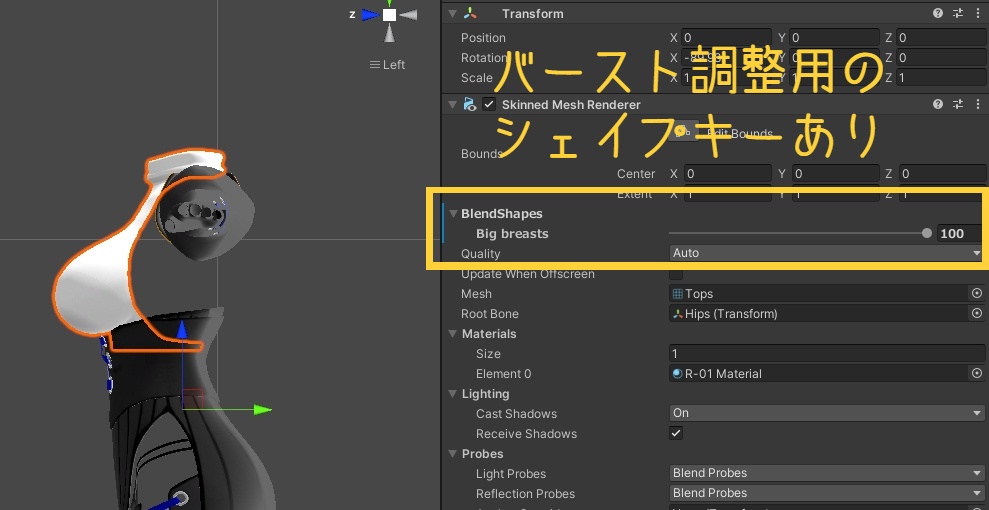Click the Transform component icon

tap(470, 13)
